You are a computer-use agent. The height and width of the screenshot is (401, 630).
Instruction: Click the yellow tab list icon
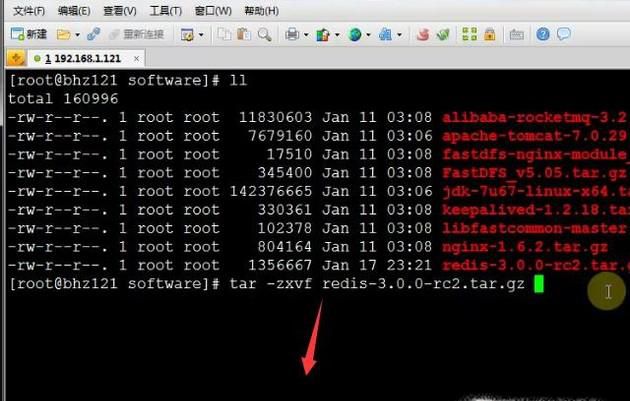16,59
